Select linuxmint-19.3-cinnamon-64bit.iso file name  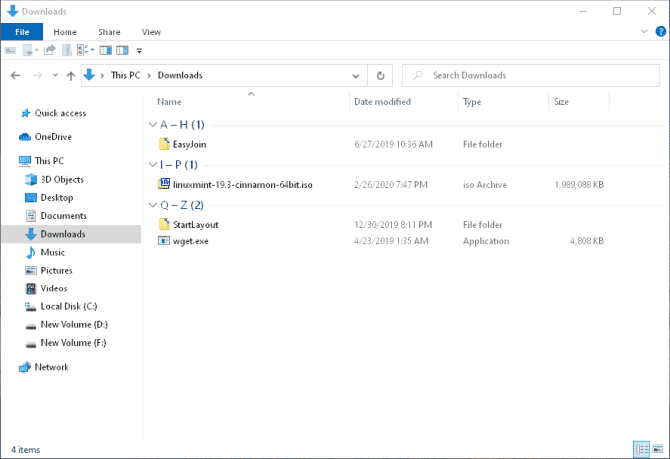point(243,185)
